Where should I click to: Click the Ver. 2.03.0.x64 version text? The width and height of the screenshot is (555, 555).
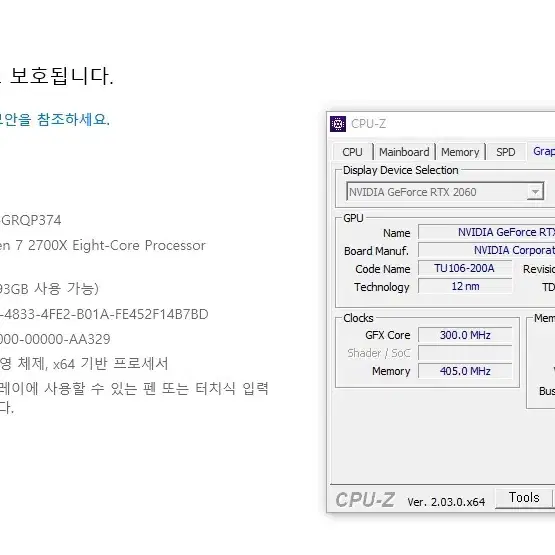(x=446, y=502)
